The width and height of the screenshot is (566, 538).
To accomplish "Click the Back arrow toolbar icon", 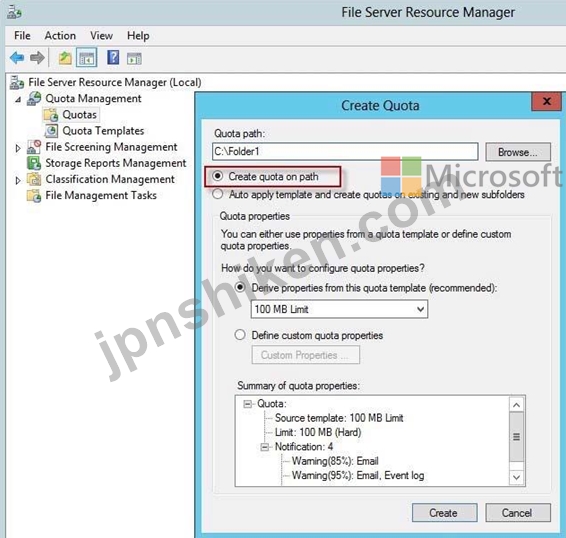I will [x=17, y=58].
